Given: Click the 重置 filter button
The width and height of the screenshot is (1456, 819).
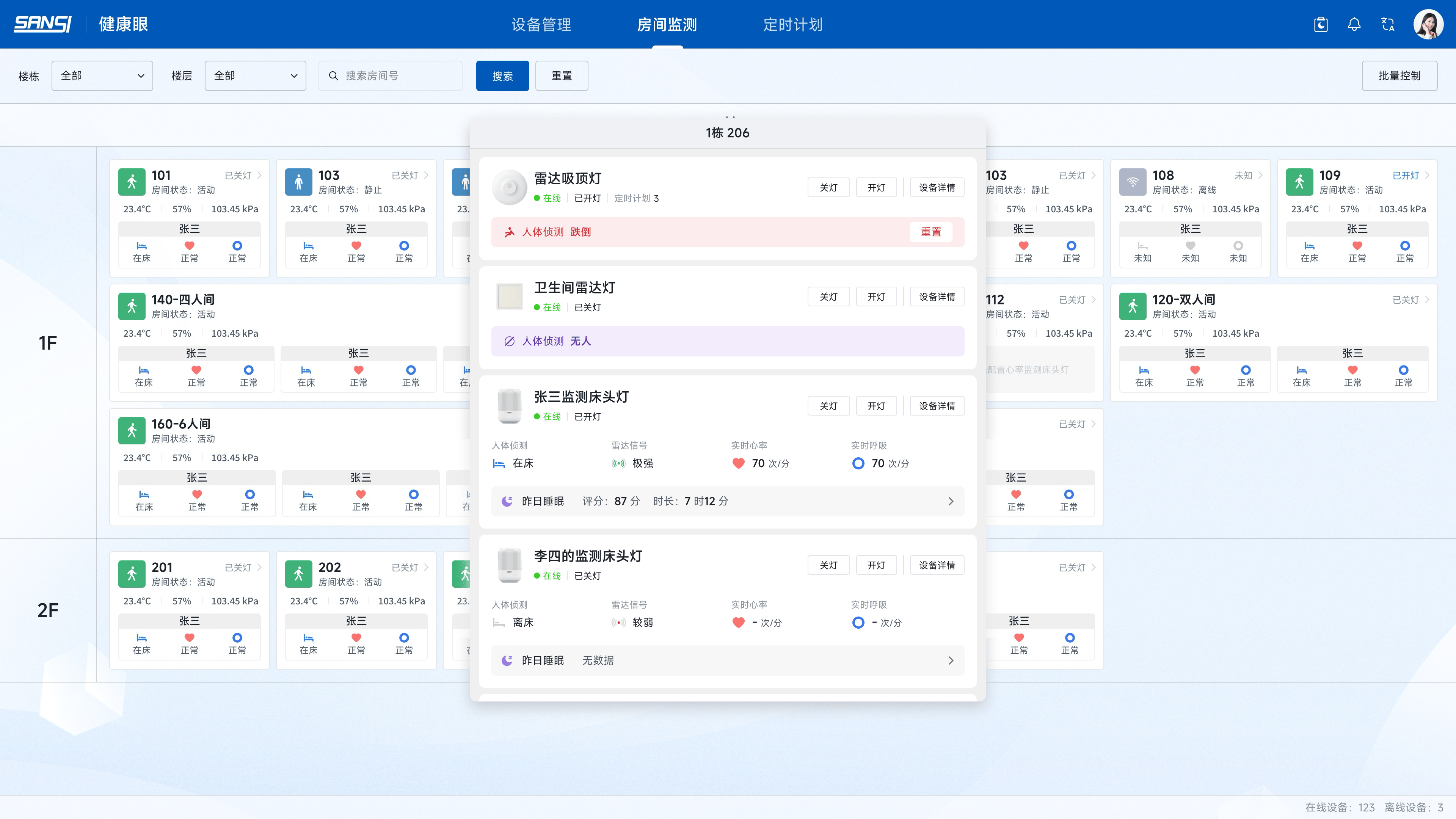Looking at the screenshot, I should tap(562, 76).
